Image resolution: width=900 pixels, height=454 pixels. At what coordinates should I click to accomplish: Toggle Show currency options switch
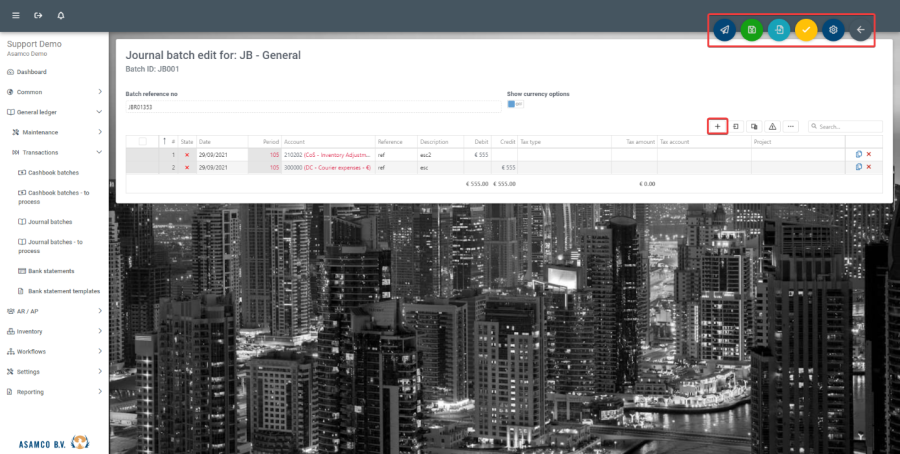(x=515, y=104)
